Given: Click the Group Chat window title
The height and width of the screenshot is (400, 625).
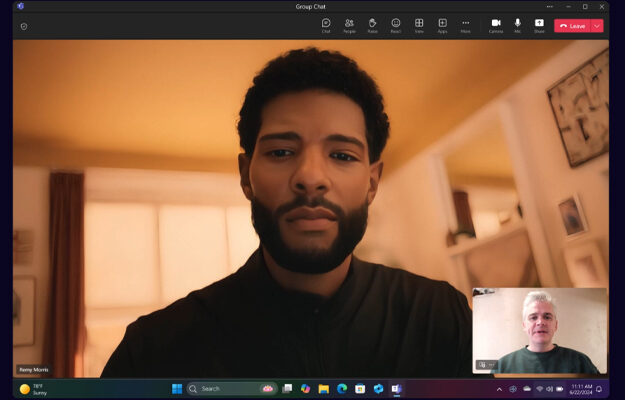Looking at the screenshot, I should [311, 6].
